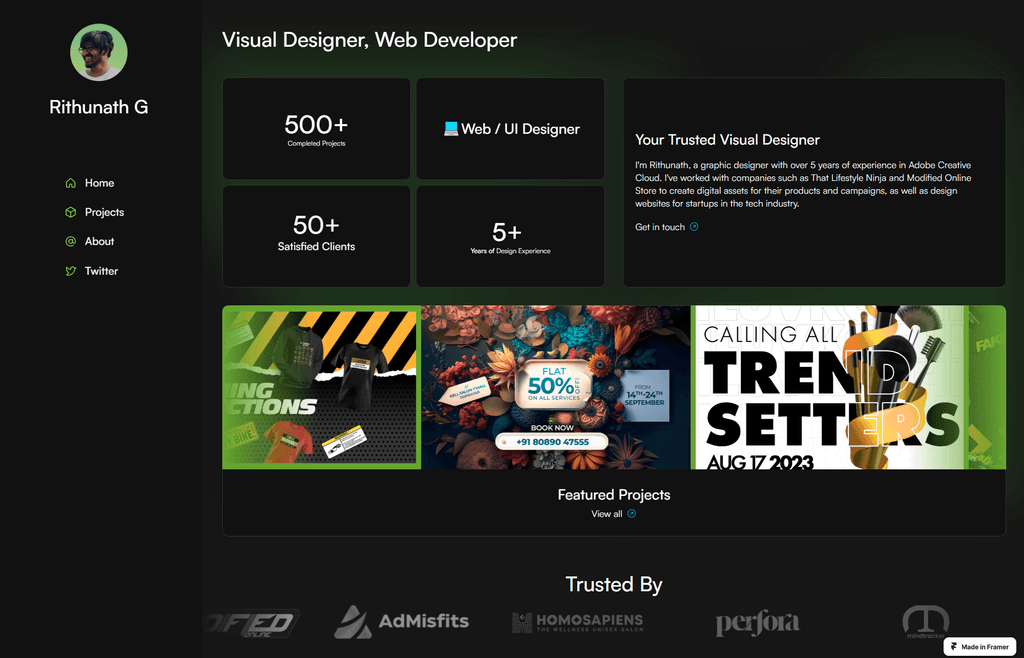Viewport: 1024px width, 658px height.
Task: Click the 50+ Satisfied Clients card
Action: (x=316, y=236)
